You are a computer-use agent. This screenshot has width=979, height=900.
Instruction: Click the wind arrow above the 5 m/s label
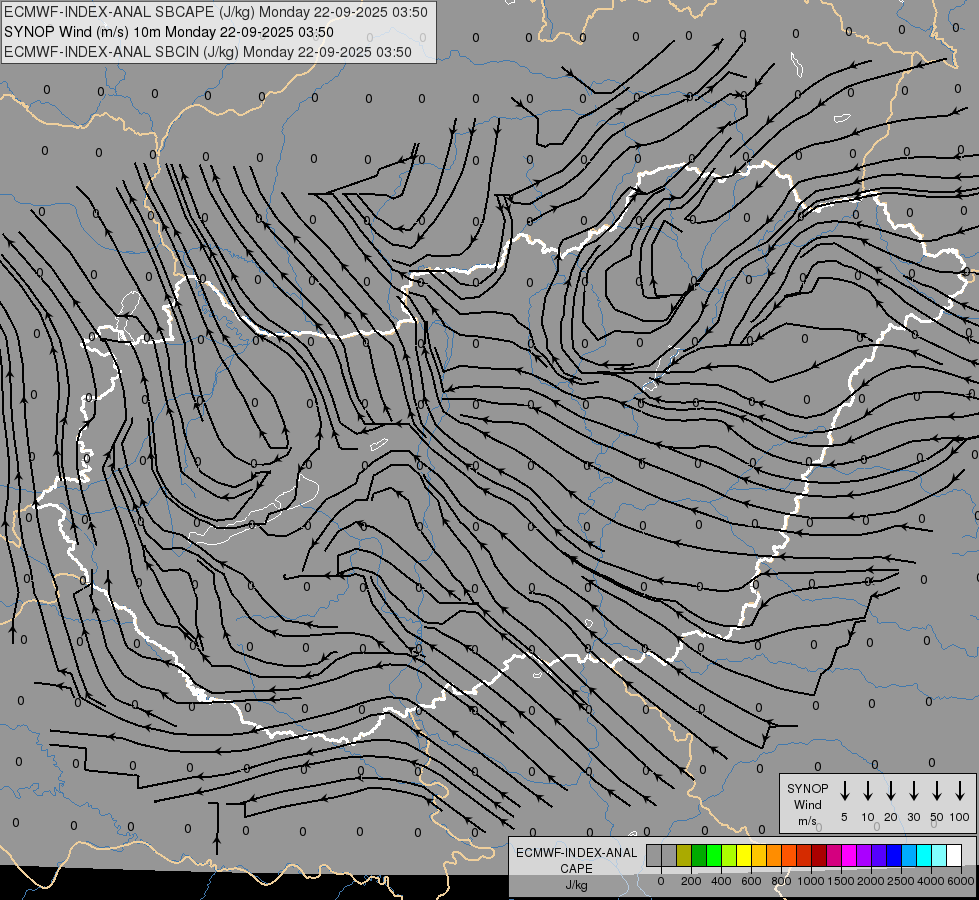tap(844, 791)
